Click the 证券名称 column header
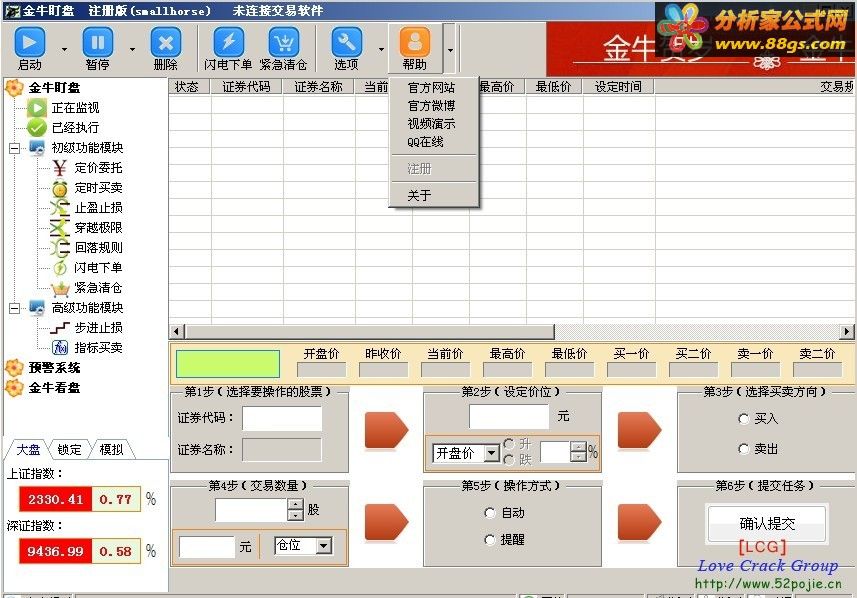The image size is (857, 598). [319, 87]
